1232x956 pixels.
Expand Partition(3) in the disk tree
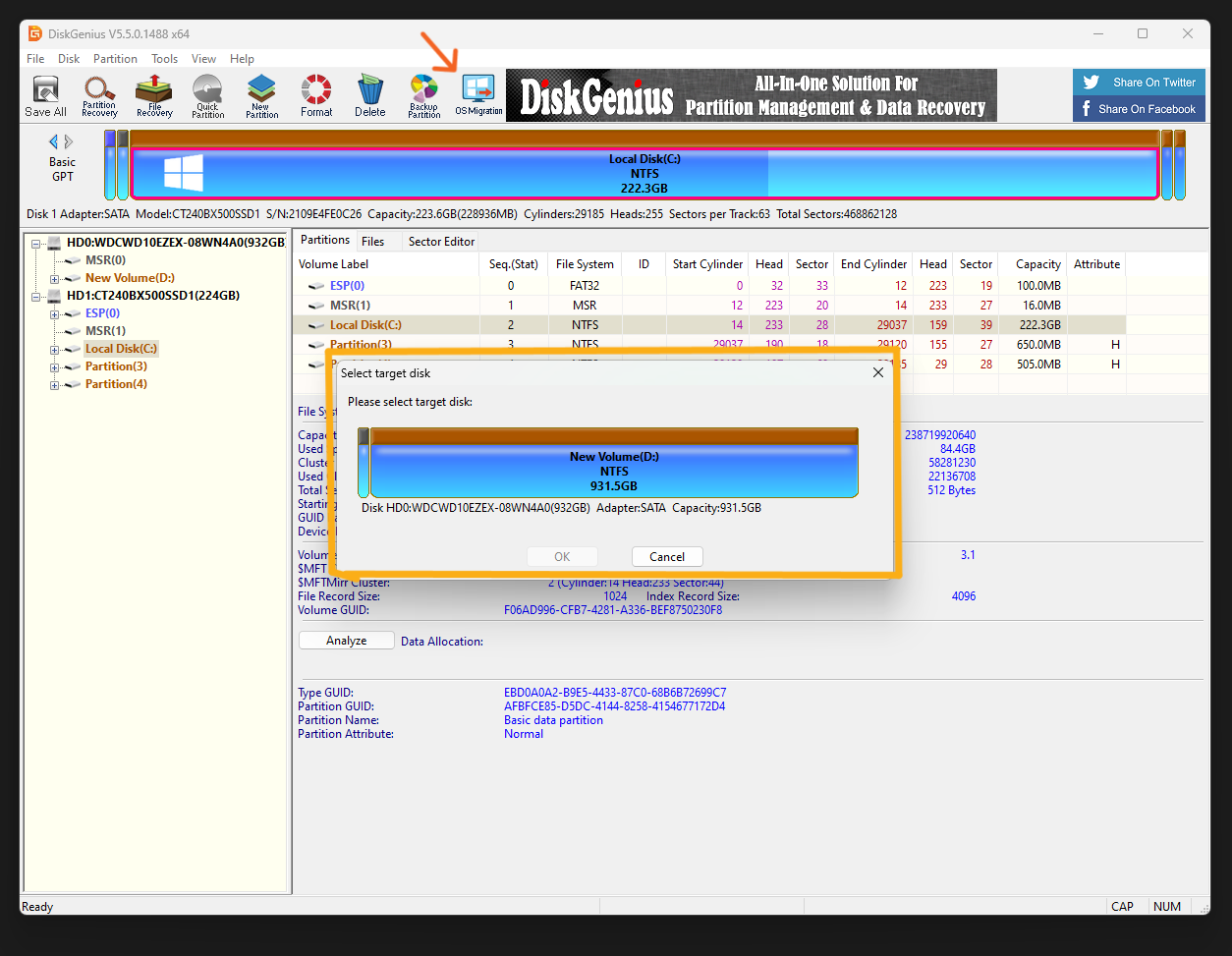(54, 366)
